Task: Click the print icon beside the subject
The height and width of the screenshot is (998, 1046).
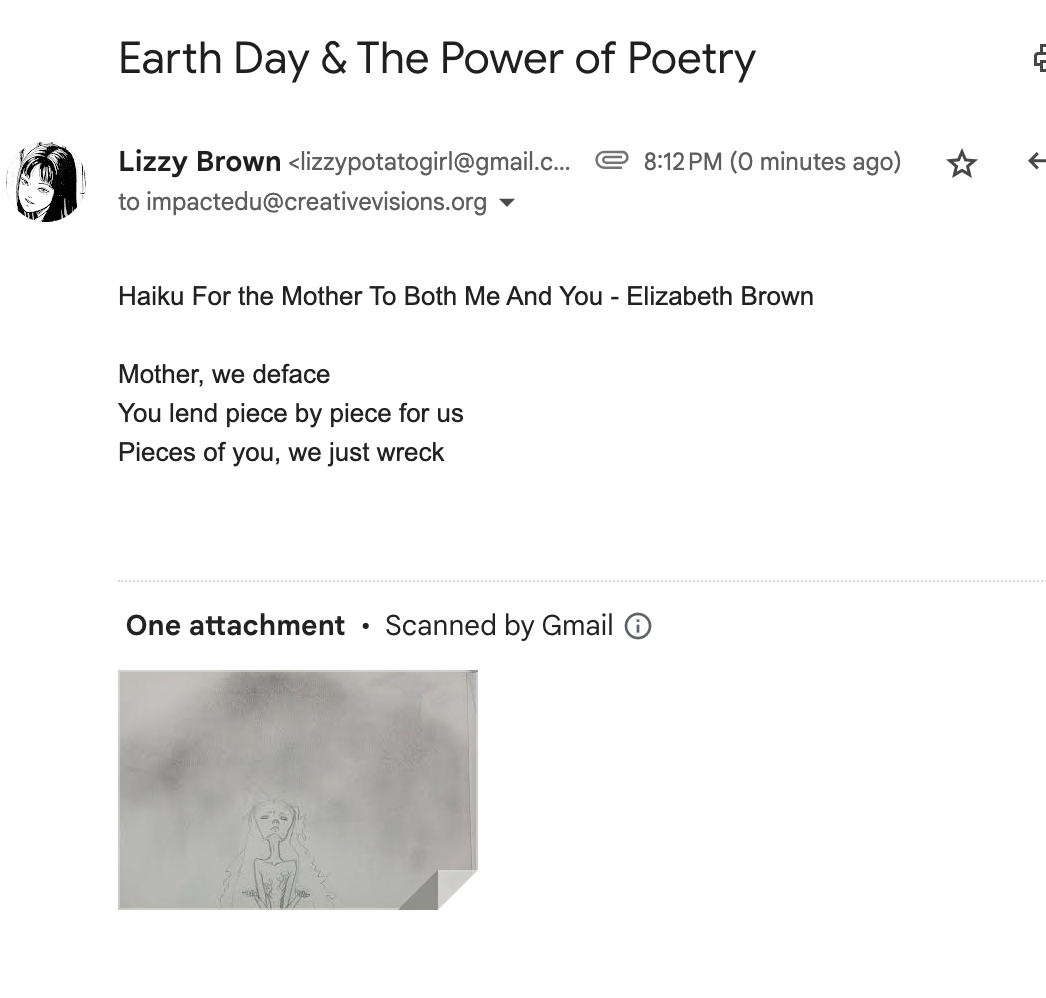Action: click(x=1039, y=59)
